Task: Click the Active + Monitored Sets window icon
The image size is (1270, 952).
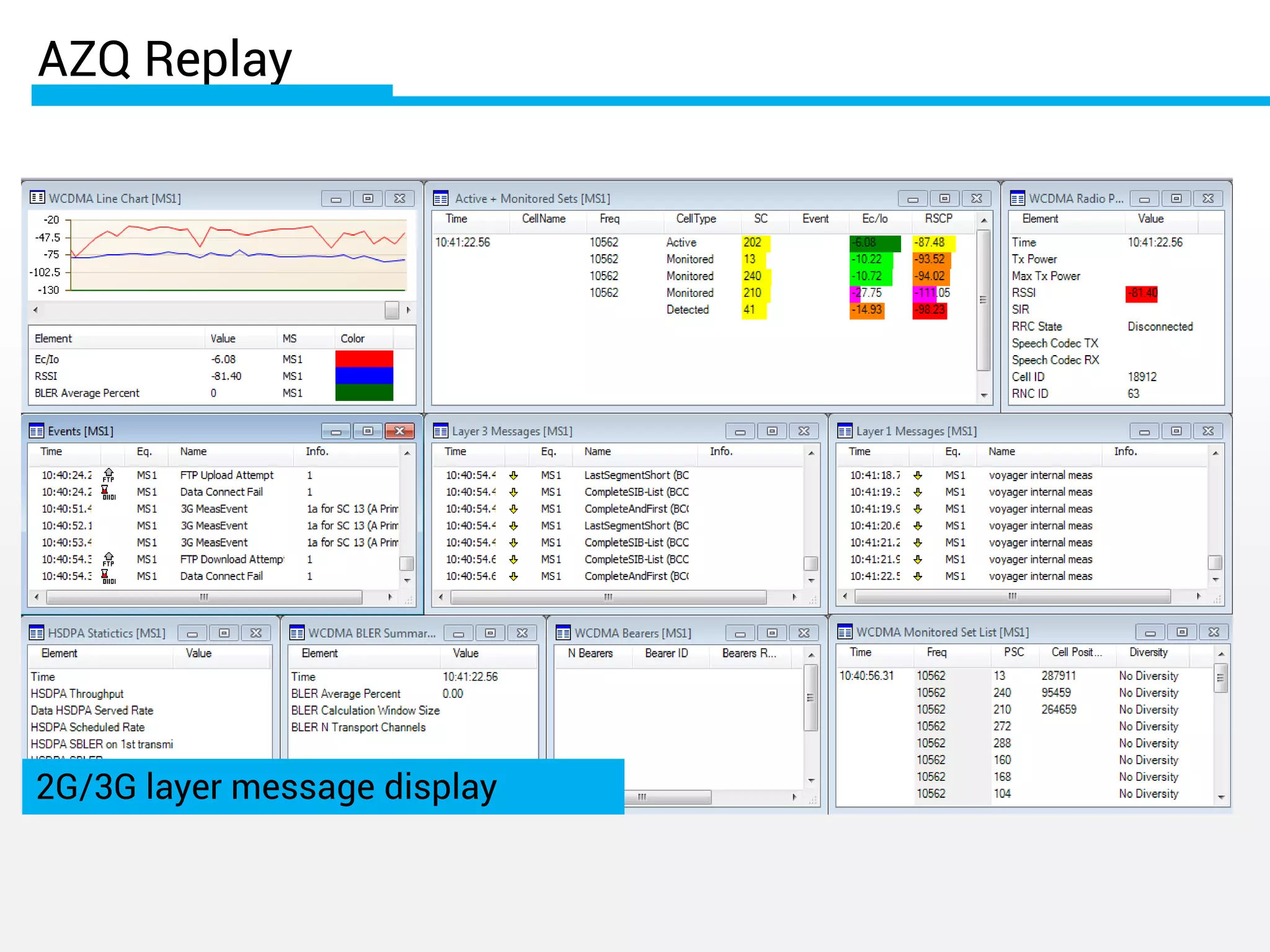Action: [x=441, y=198]
